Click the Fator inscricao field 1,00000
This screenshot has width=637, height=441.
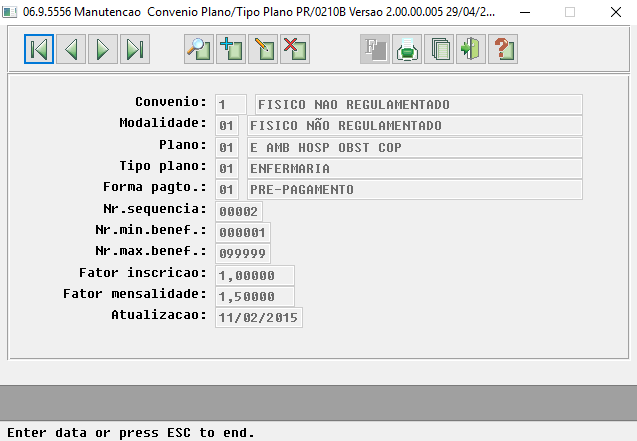[x=255, y=276]
